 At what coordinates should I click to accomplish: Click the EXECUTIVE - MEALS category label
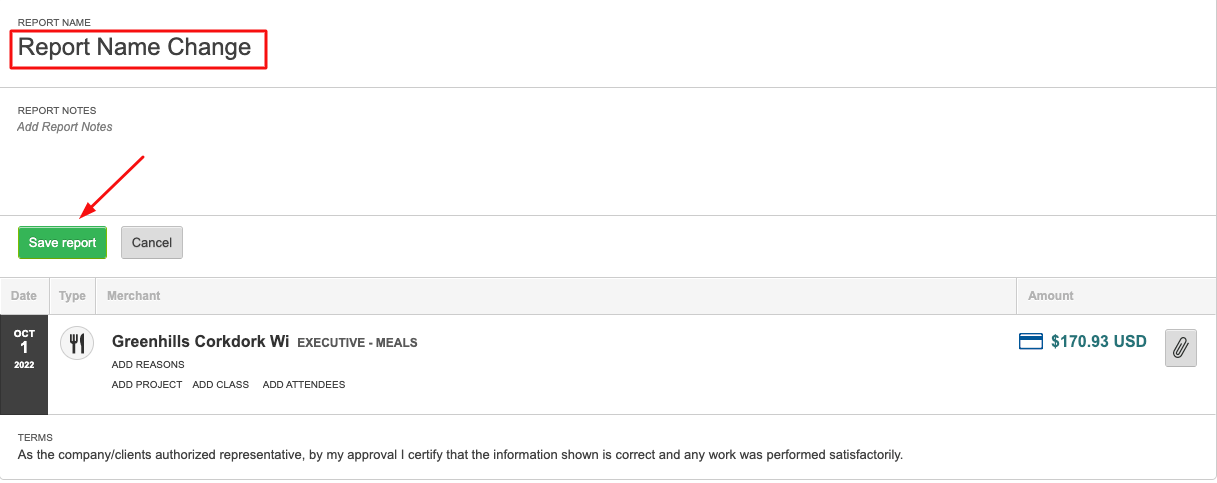pyautogui.click(x=357, y=343)
